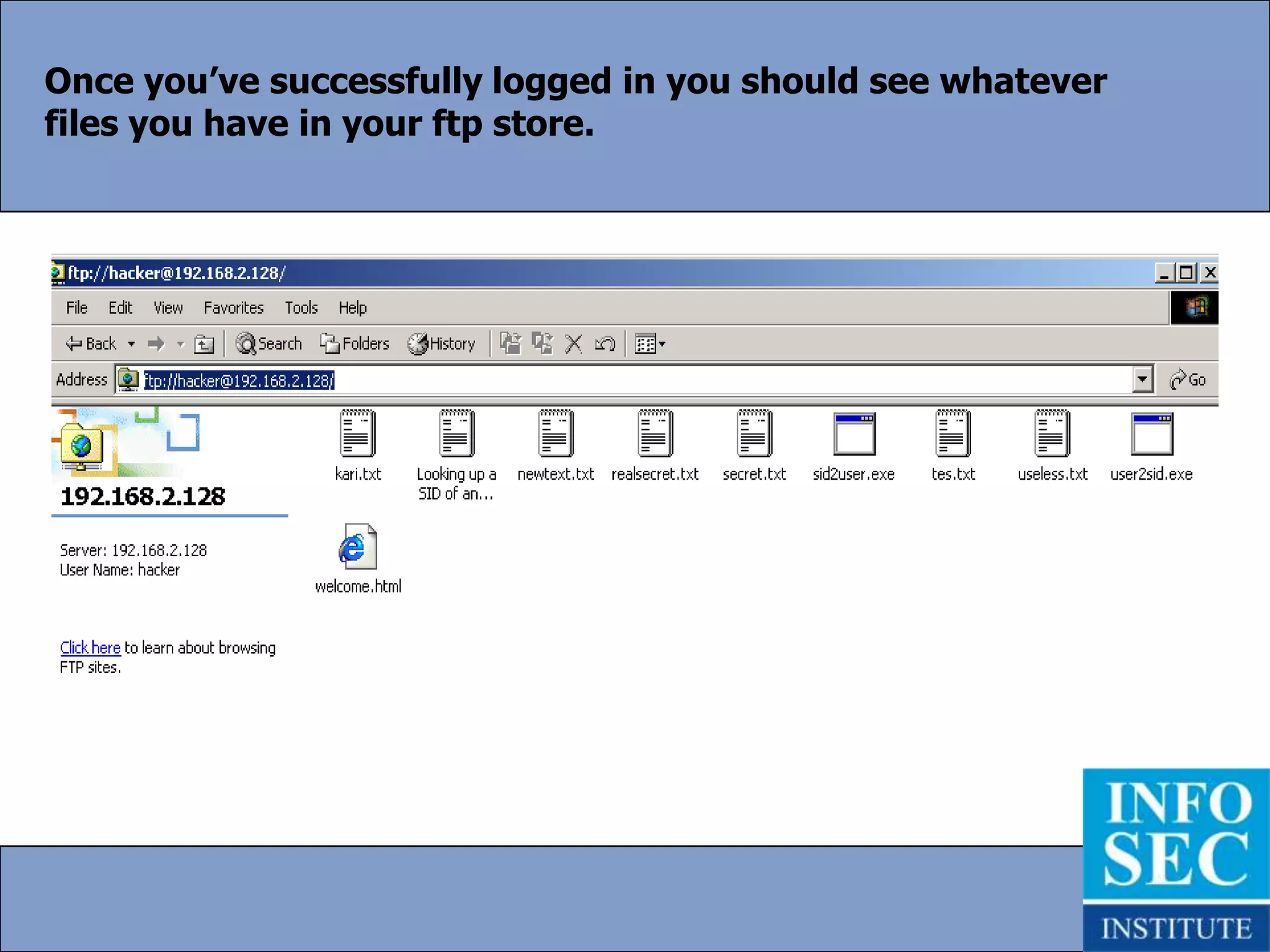Viewport: 1270px width, 952px height.
Task: Open the File menu
Action: 77,308
